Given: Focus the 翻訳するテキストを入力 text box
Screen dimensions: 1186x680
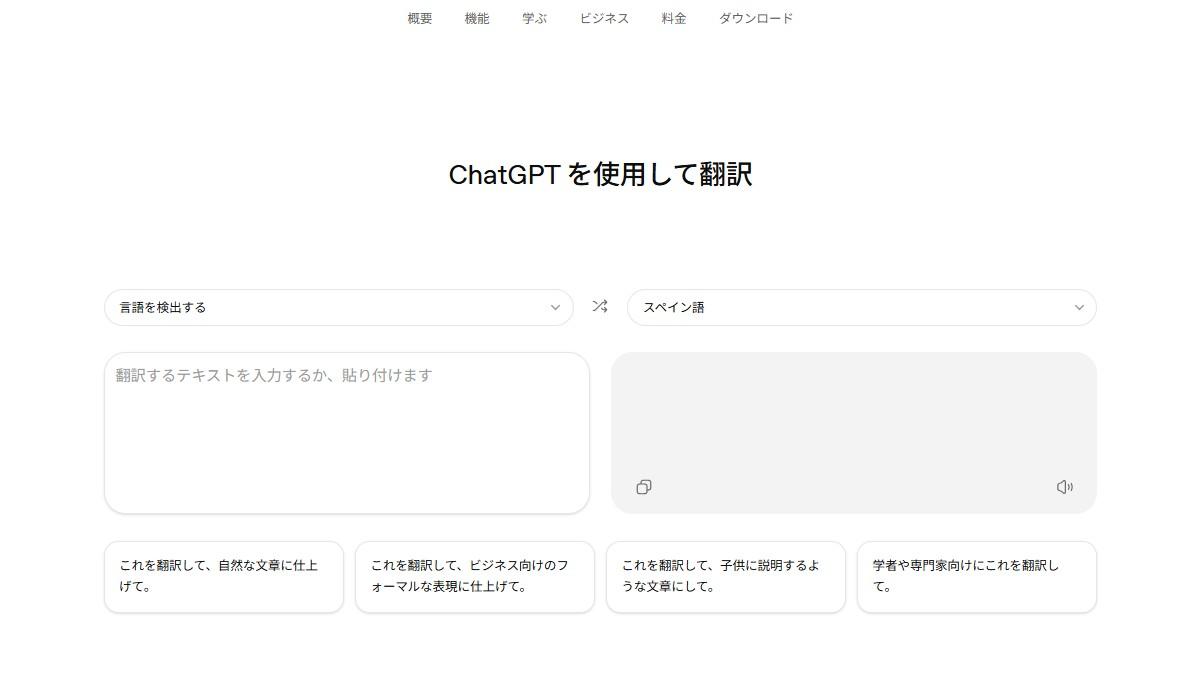Looking at the screenshot, I should (346, 432).
